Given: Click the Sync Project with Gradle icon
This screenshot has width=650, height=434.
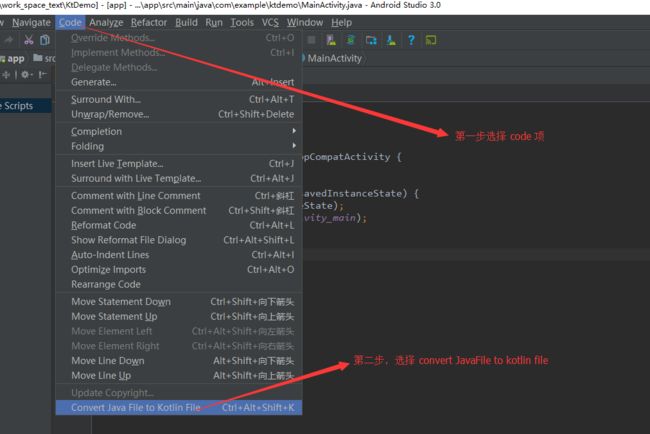Looking at the screenshot, I should point(351,40).
